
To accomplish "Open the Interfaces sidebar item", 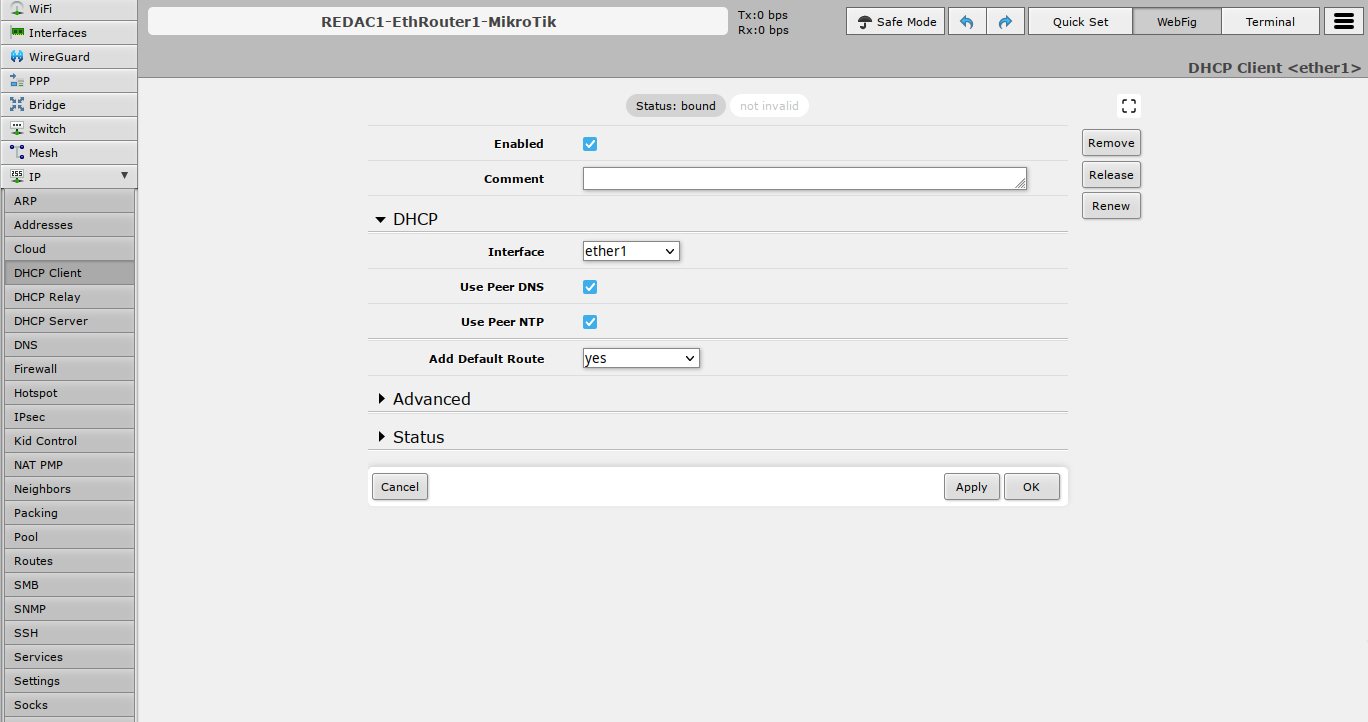I will pyautogui.click(x=57, y=33).
